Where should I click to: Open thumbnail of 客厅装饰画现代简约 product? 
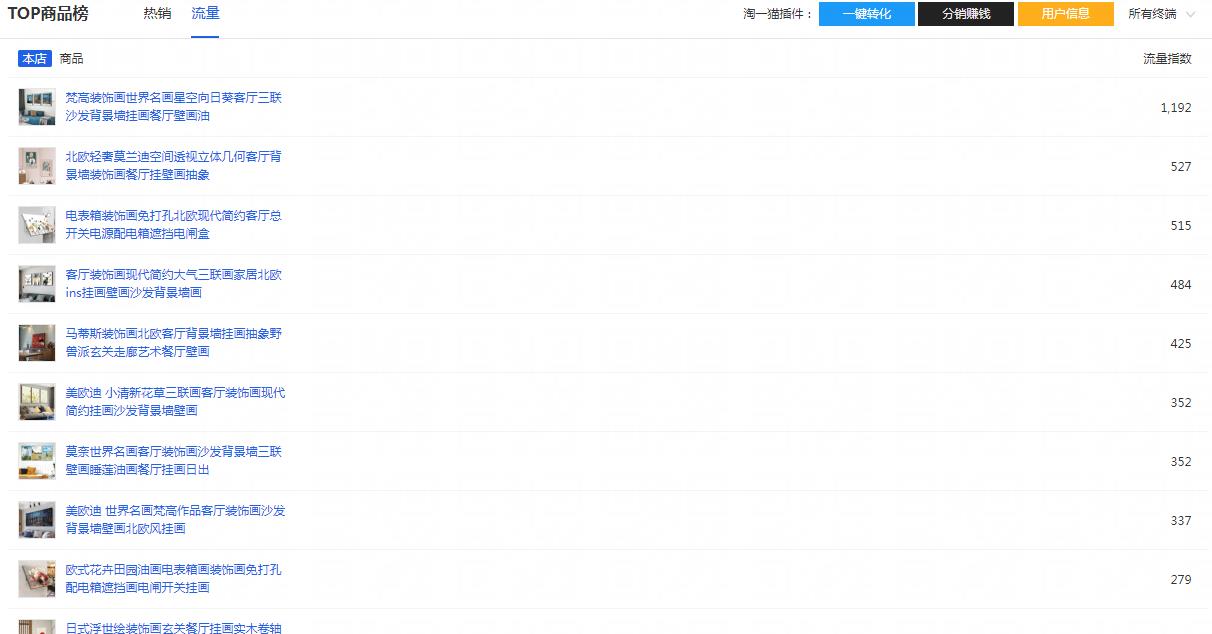(37, 284)
